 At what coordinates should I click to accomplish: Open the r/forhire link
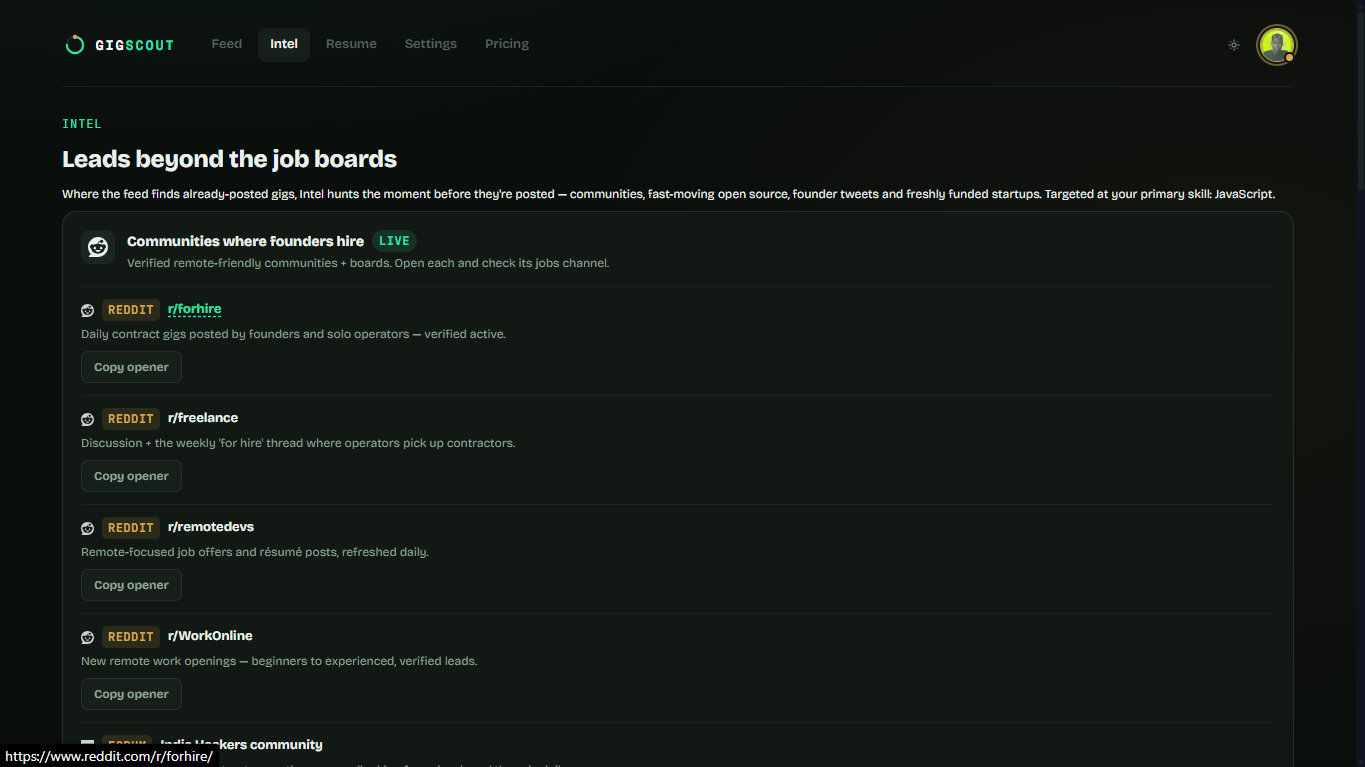[x=195, y=309]
